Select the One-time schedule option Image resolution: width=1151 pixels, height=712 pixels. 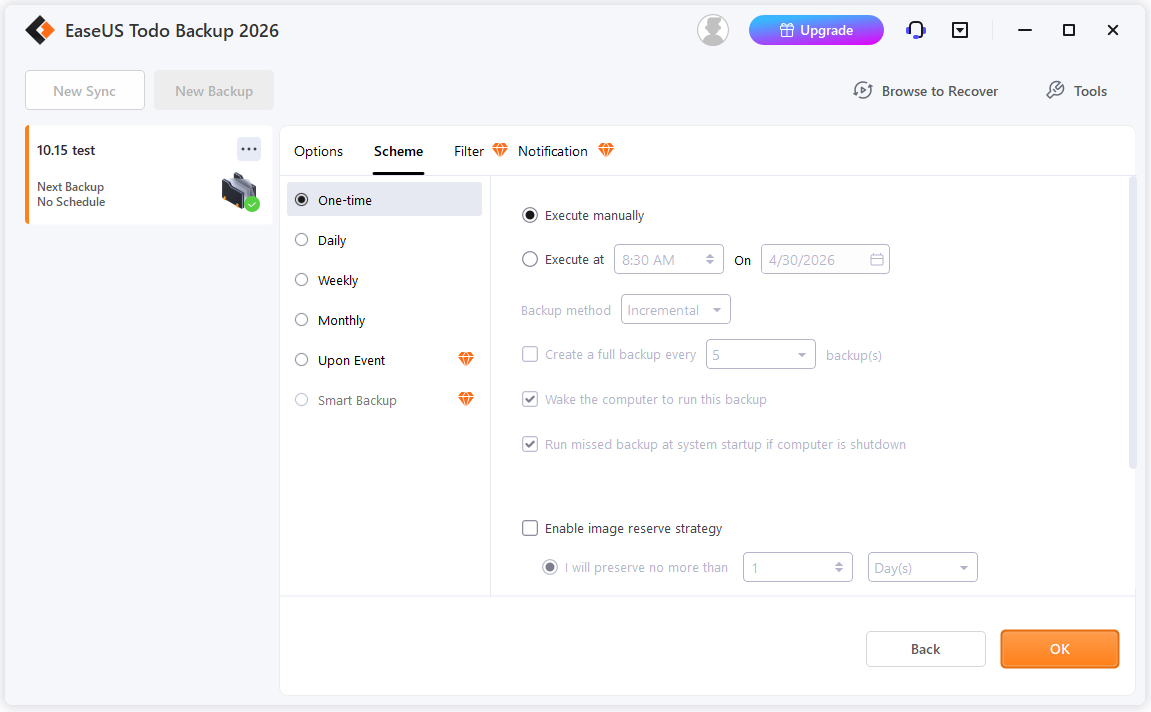pyautogui.click(x=384, y=200)
